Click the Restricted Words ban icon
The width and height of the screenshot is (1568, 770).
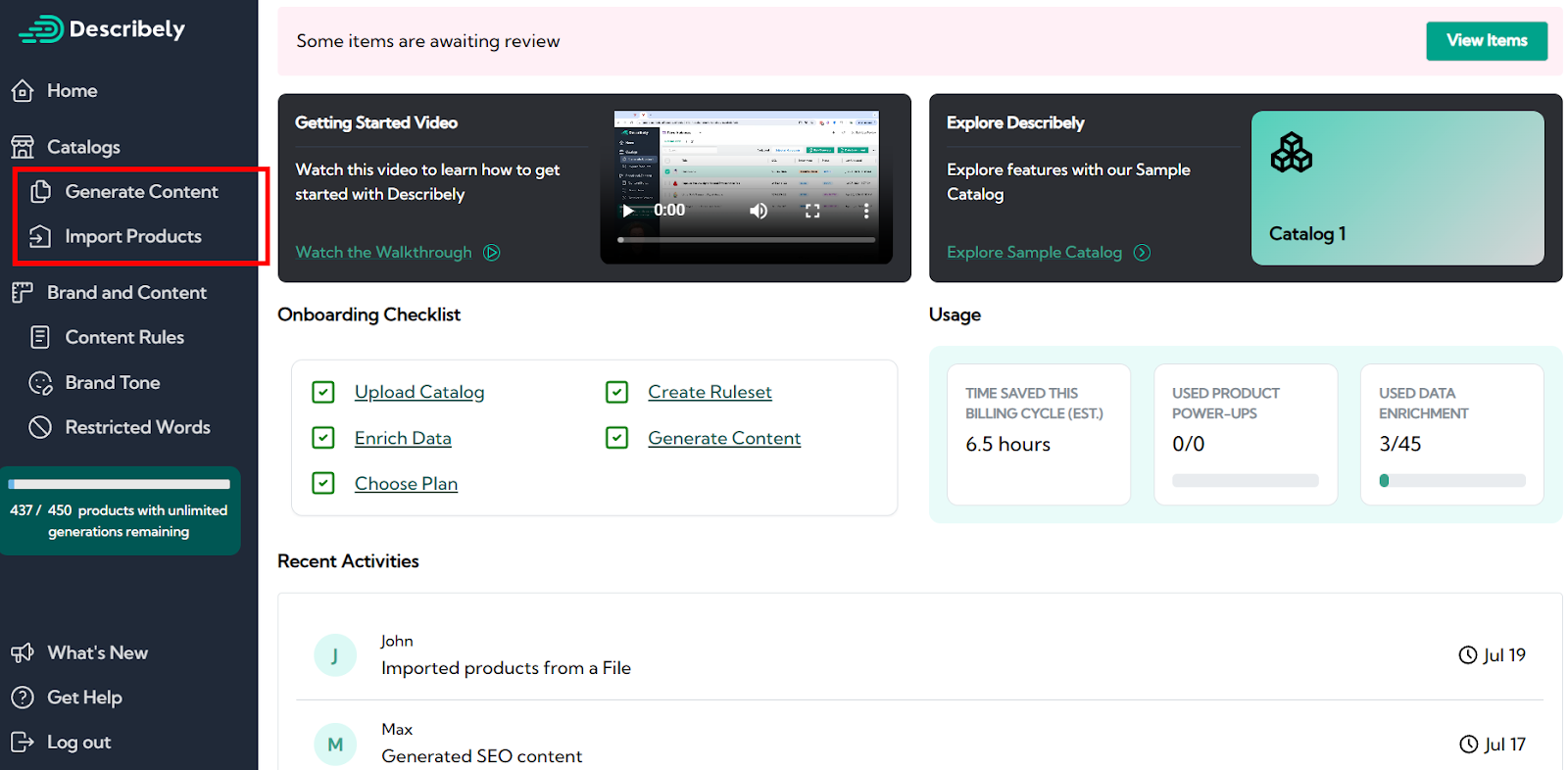click(x=40, y=427)
